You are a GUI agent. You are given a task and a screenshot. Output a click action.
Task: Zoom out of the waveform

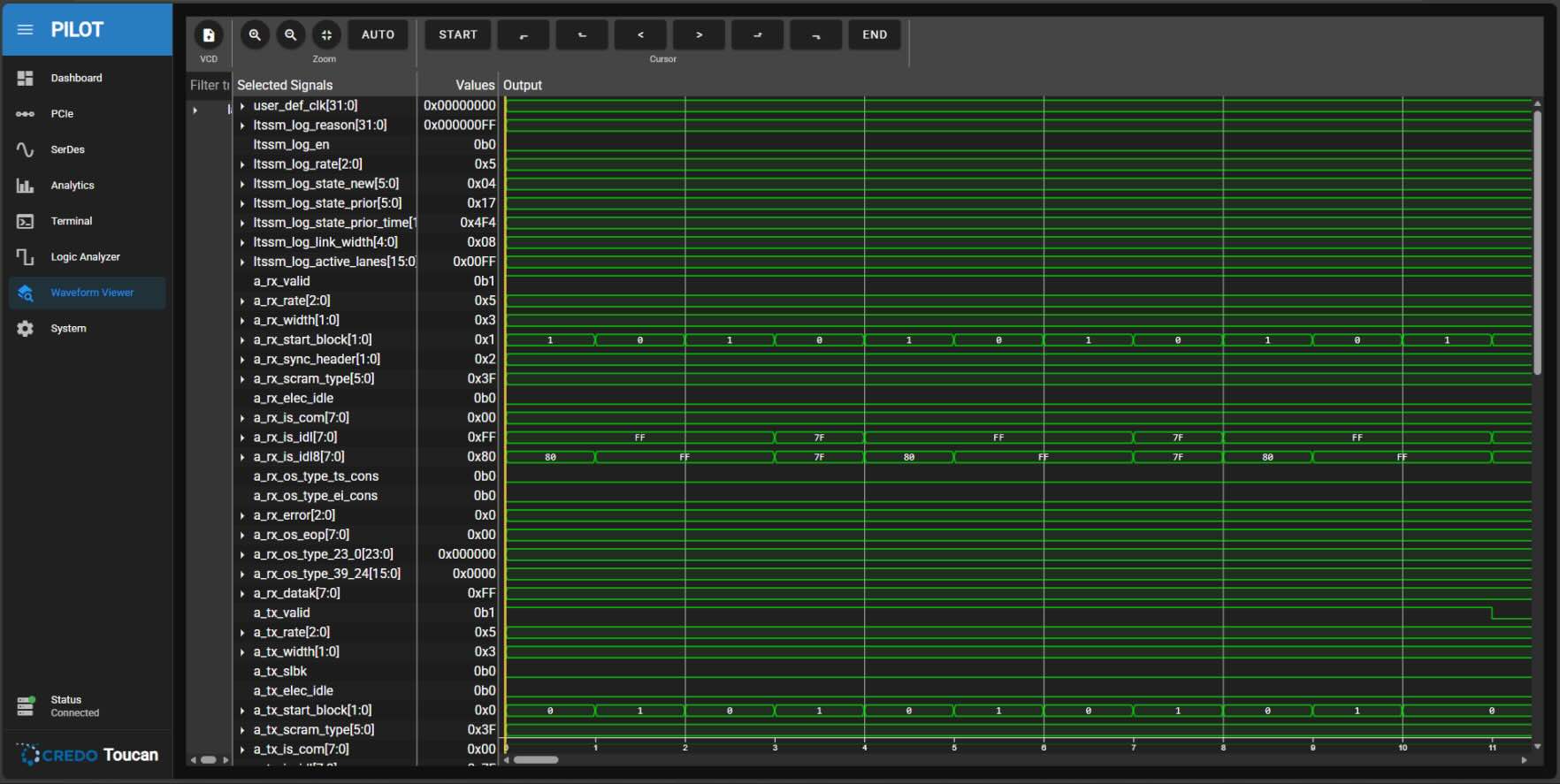click(290, 35)
